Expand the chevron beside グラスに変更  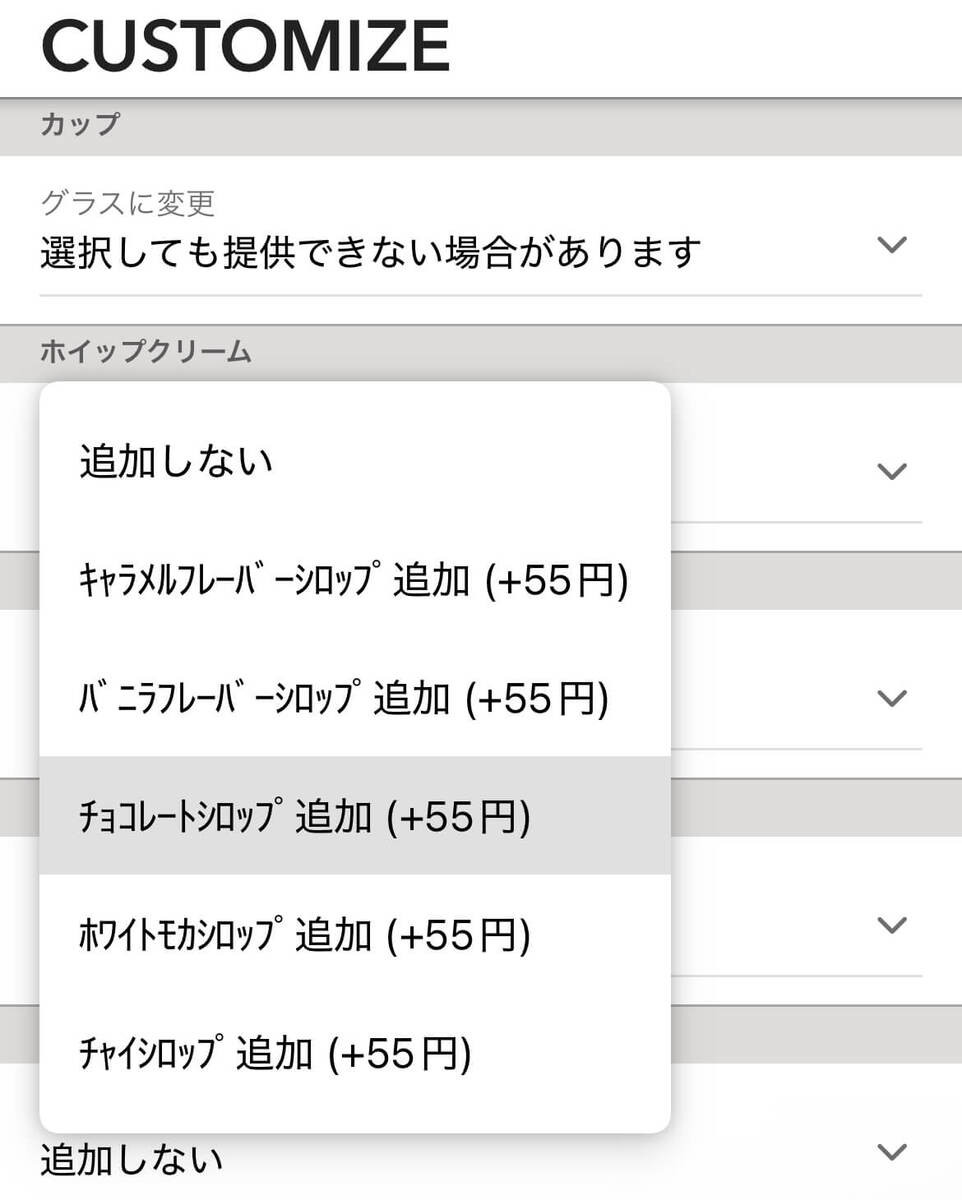[891, 244]
